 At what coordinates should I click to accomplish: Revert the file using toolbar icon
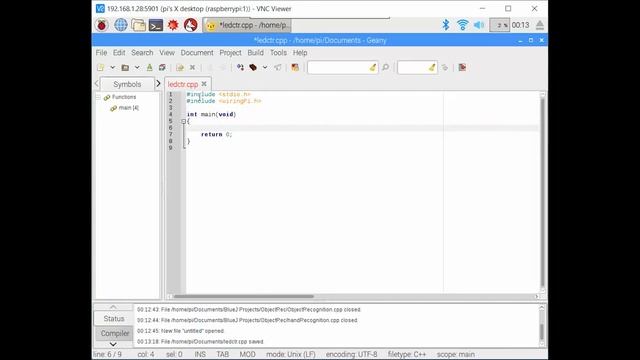coord(180,68)
